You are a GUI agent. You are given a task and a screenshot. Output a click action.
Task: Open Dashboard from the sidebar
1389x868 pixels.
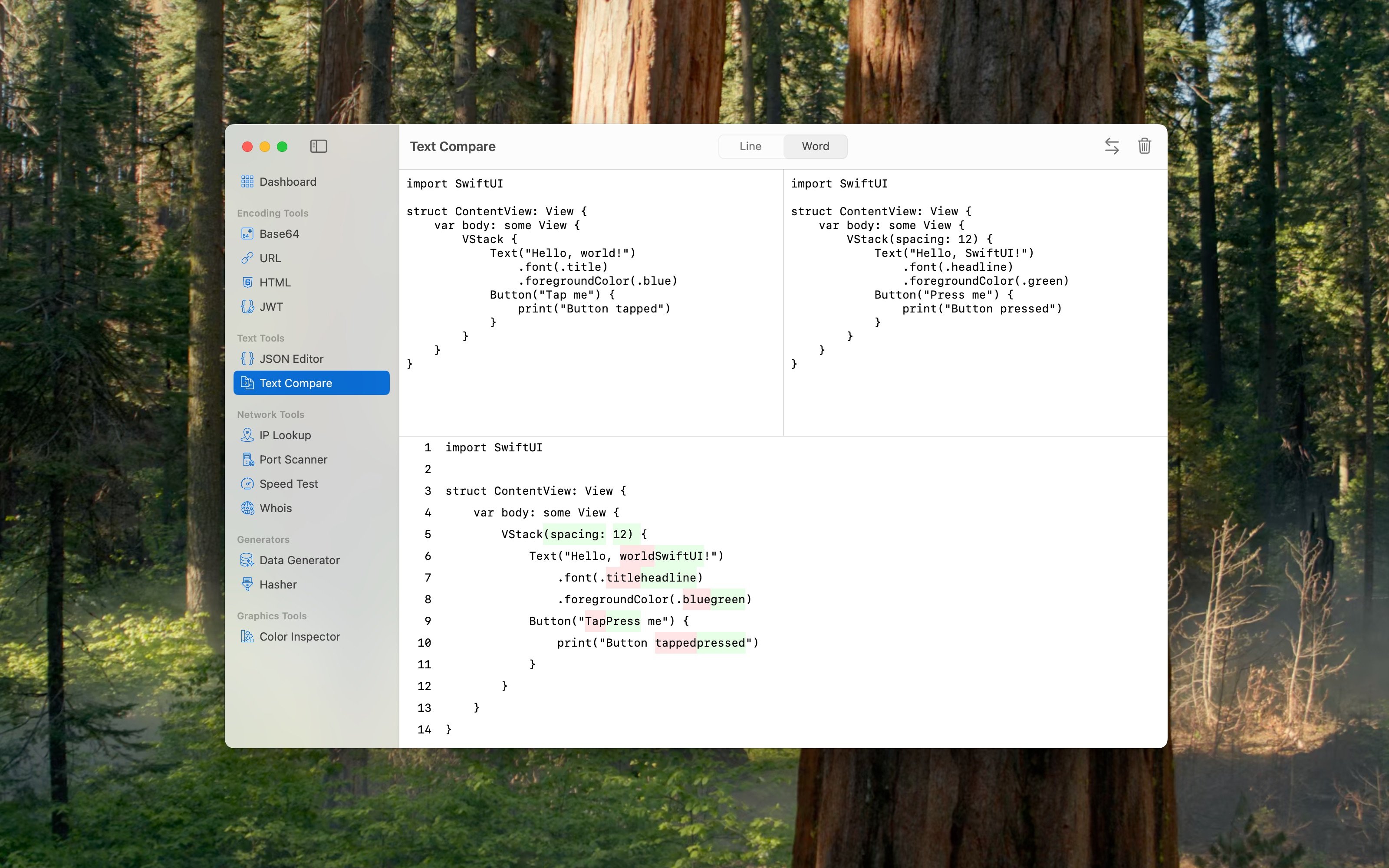pos(287,182)
